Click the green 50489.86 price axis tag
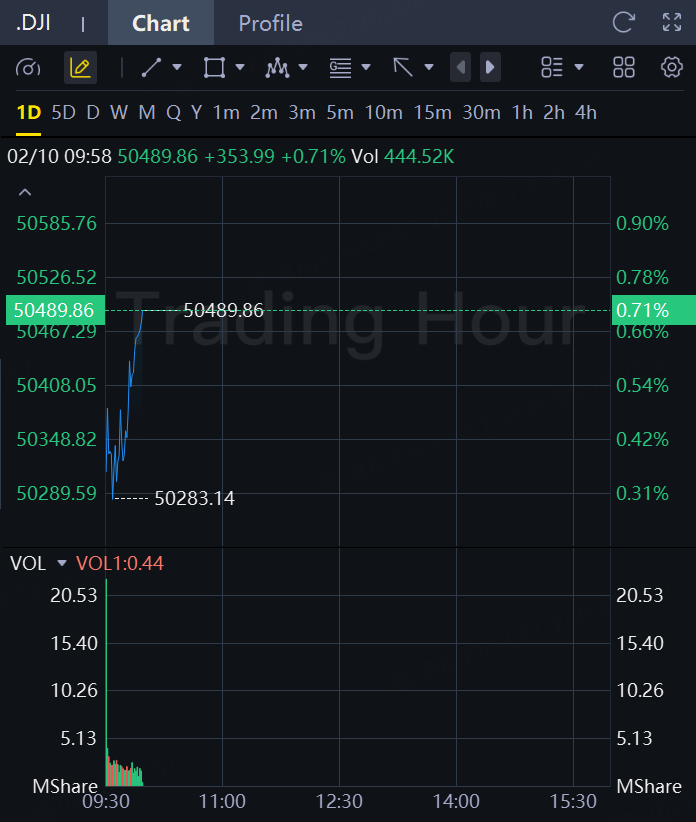This screenshot has height=822, width=696. (x=55, y=310)
